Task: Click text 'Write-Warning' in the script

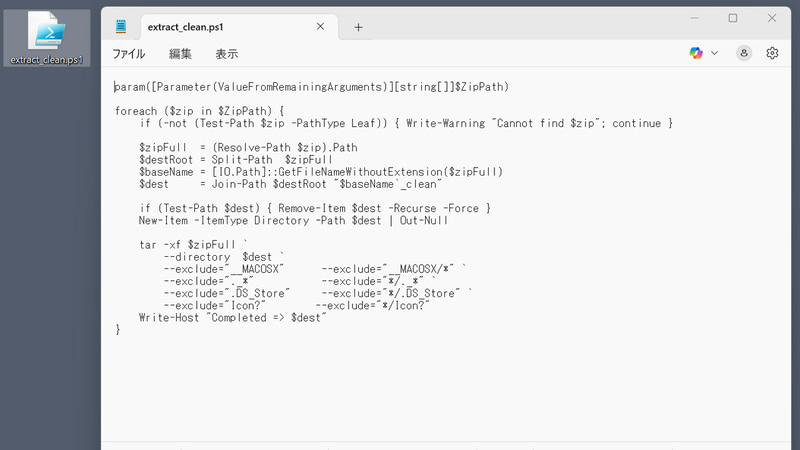Action: [445, 123]
